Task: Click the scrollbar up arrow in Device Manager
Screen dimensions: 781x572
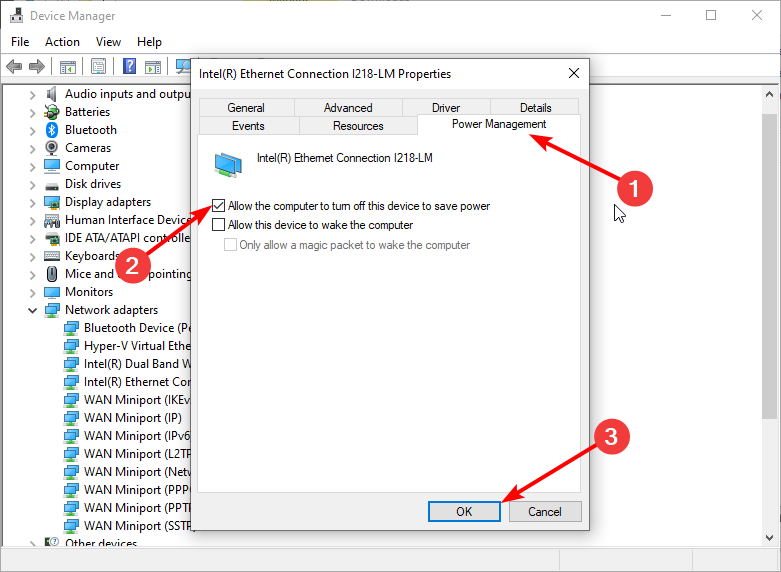Action: pos(770,94)
